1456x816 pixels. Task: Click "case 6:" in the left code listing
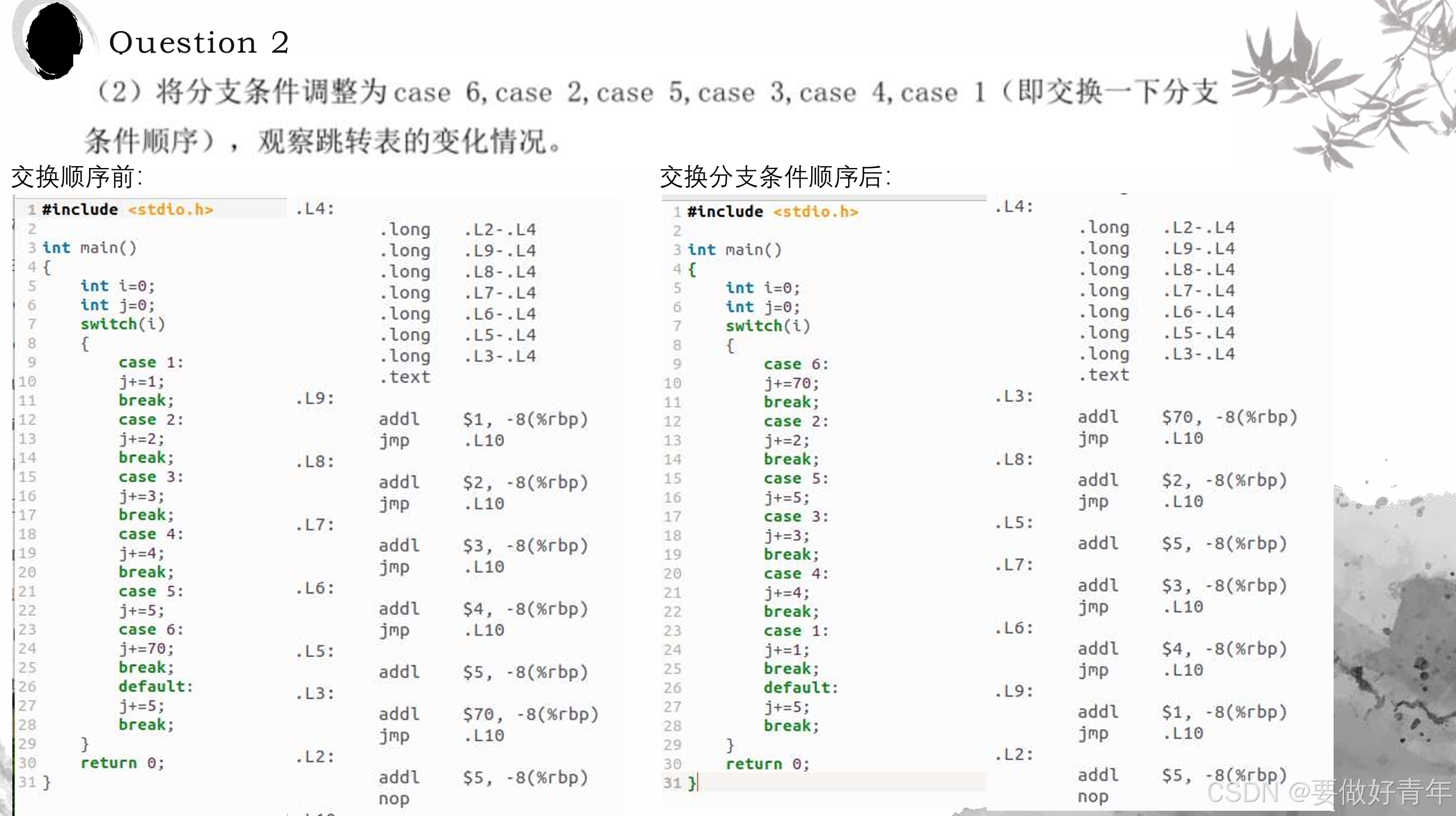coord(151,630)
